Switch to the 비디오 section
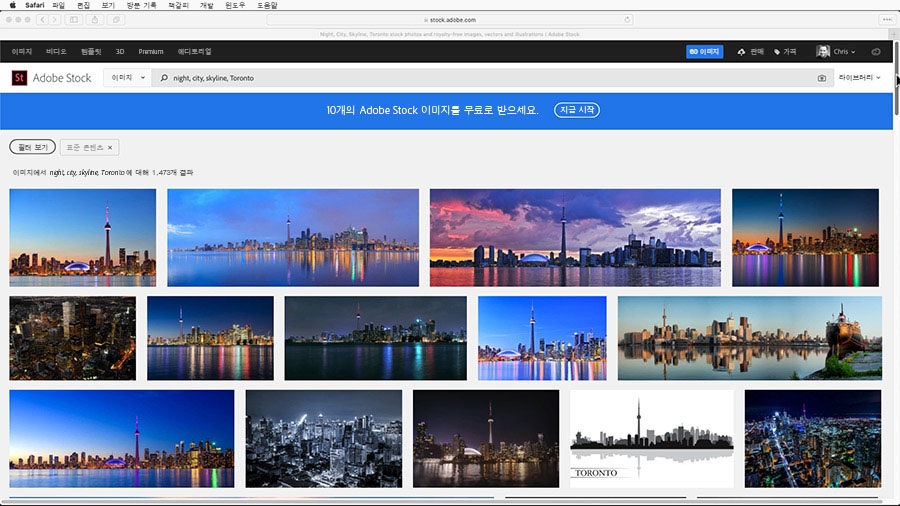 [56, 52]
